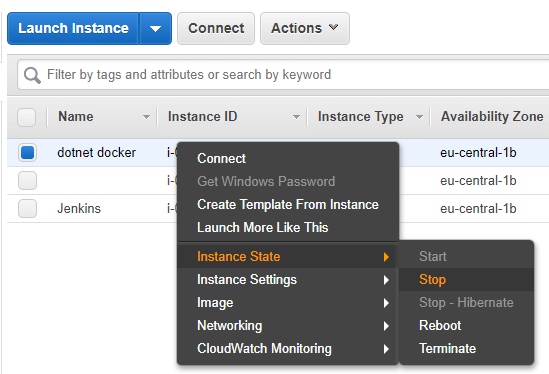Click the Launch Instance button
The width and height of the screenshot is (549, 374).
[x=73, y=28]
